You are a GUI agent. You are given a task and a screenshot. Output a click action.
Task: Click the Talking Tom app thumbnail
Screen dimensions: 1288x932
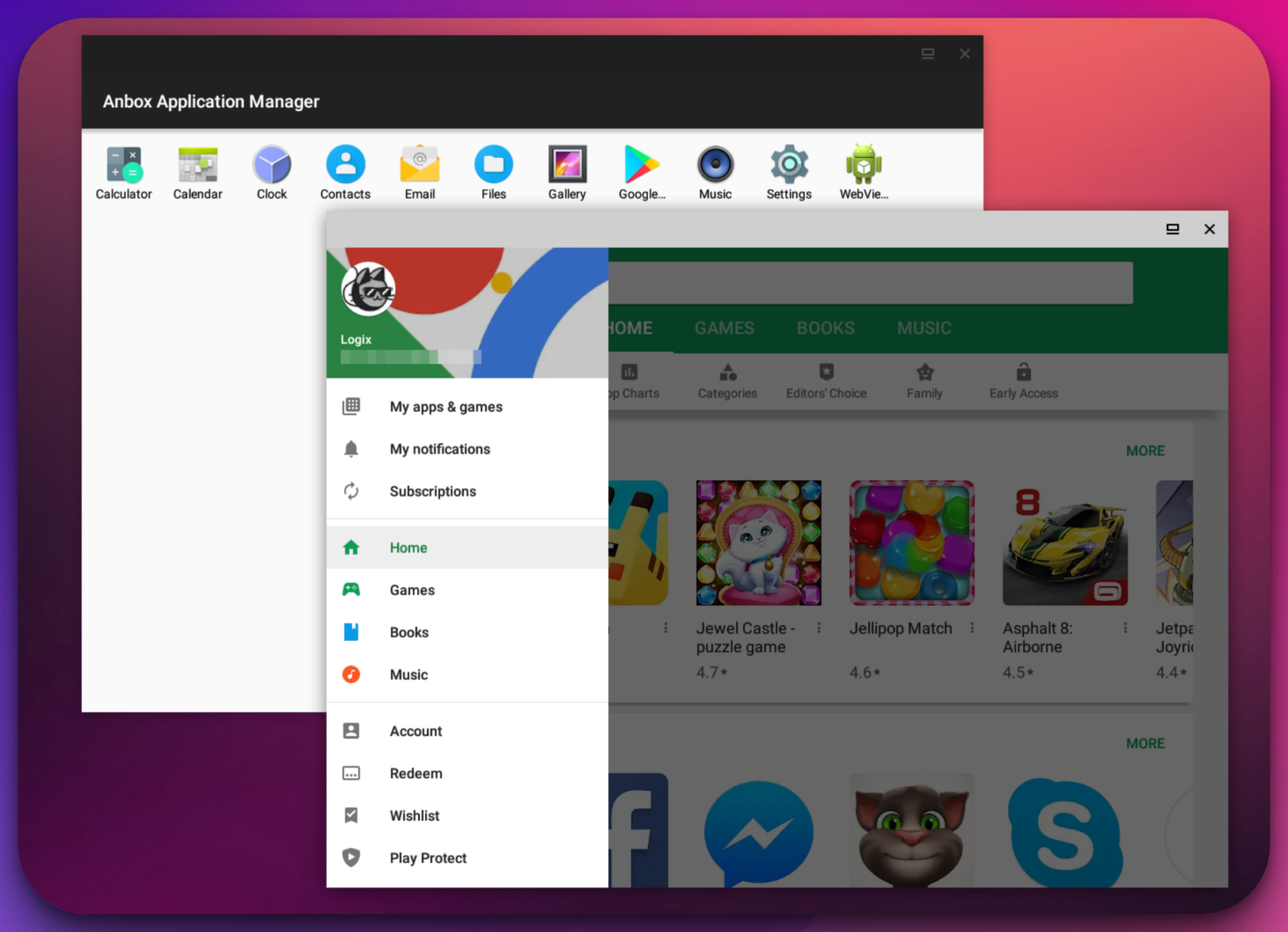911,830
